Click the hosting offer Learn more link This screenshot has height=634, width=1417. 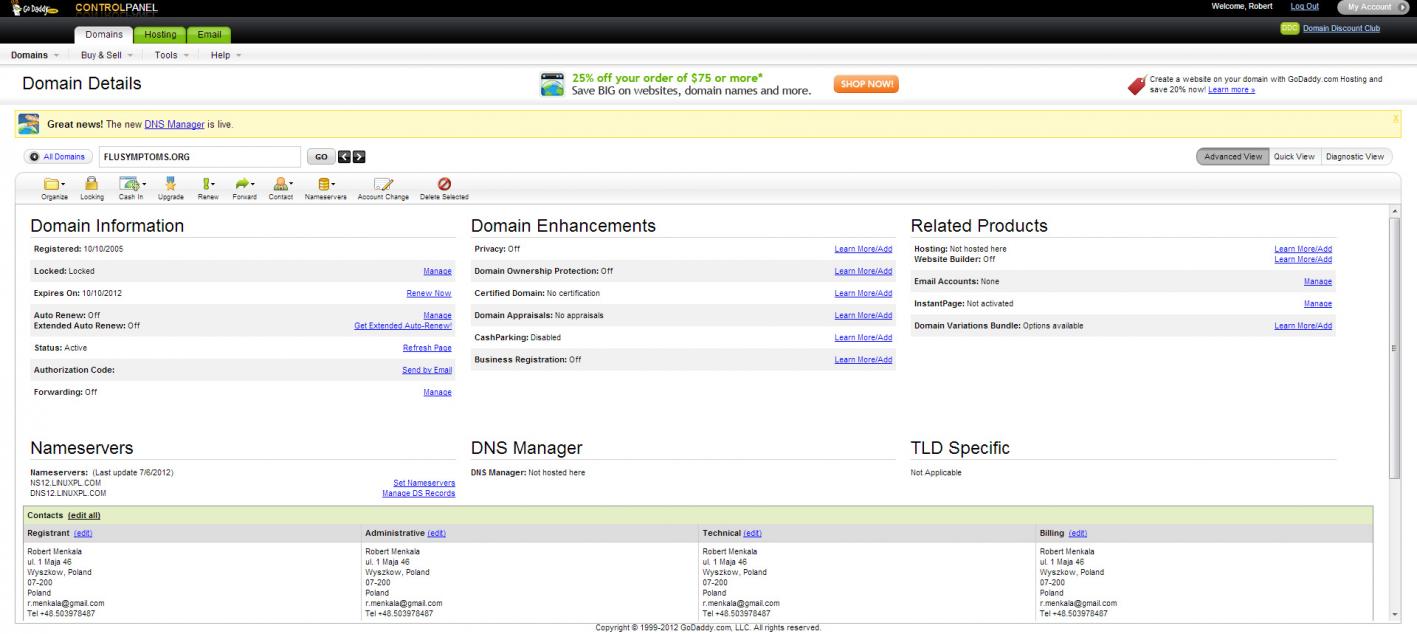(1231, 90)
